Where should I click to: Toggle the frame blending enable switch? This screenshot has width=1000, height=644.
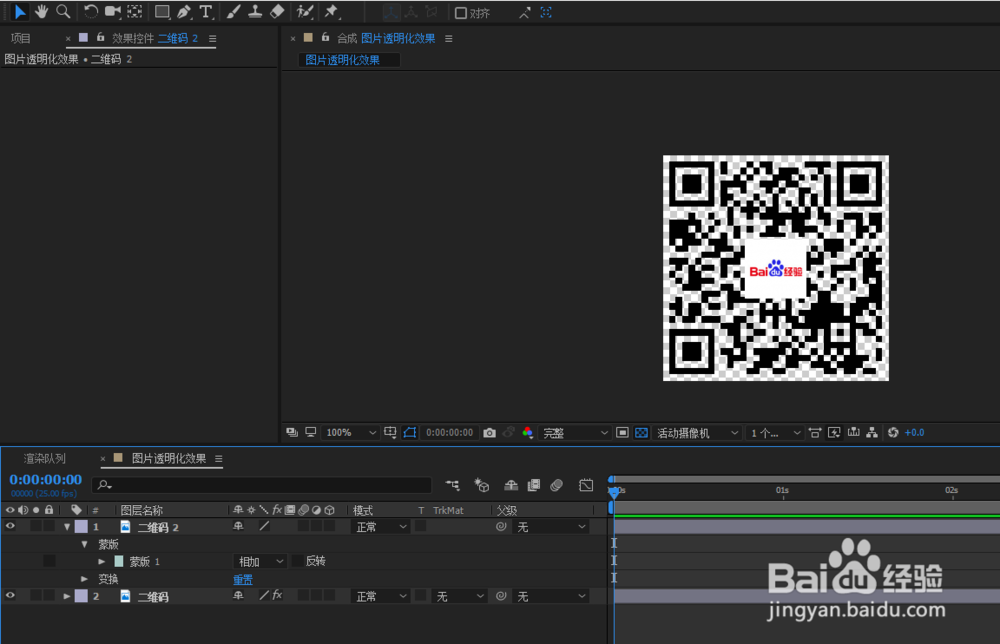(x=533, y=485)
